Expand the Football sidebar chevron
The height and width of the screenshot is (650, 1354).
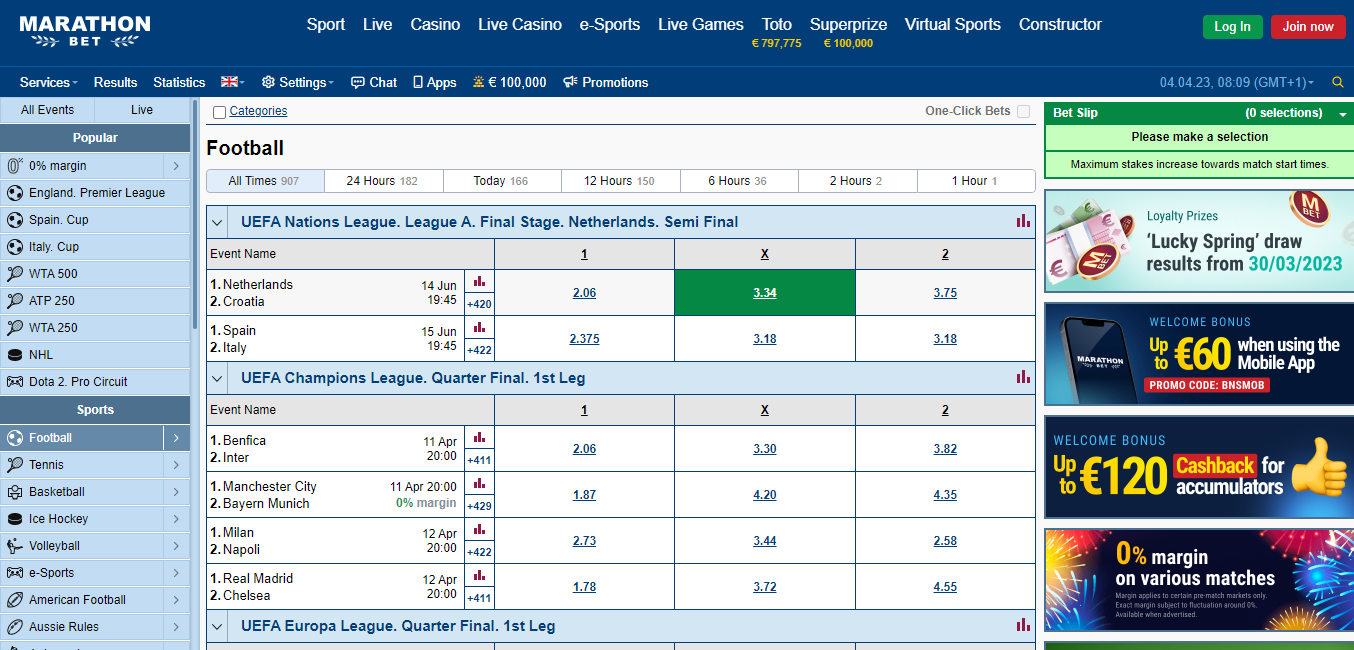(x=176, y=438)
